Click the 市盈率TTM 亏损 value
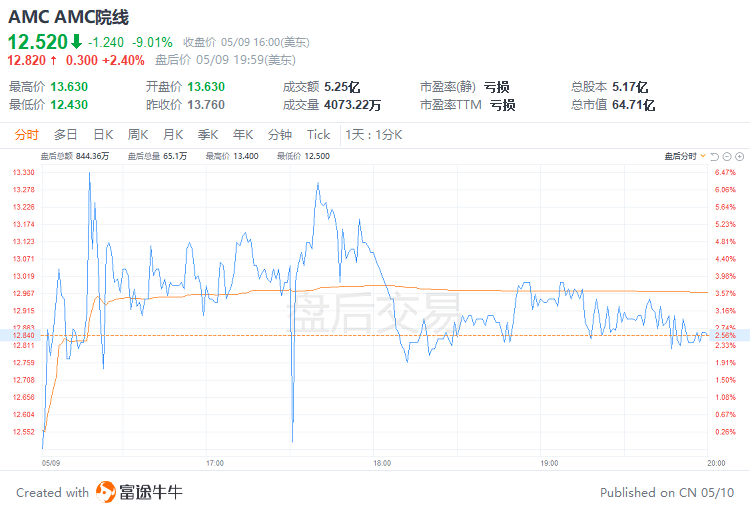Screen dimensions: 750x513 (x=502, y=105)
